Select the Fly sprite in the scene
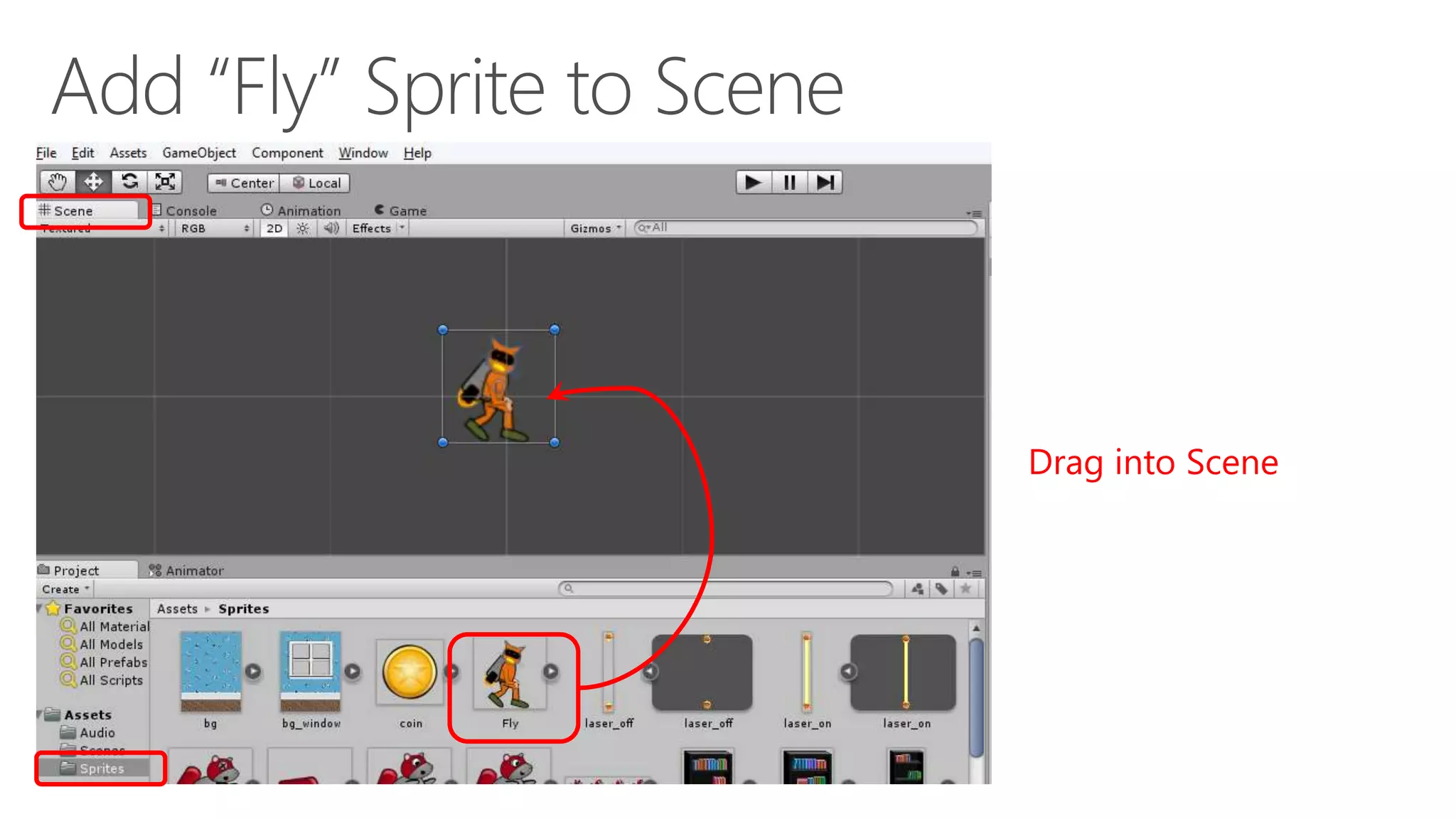The width and height of the screenshot is (1456, 819). (498, 387)
